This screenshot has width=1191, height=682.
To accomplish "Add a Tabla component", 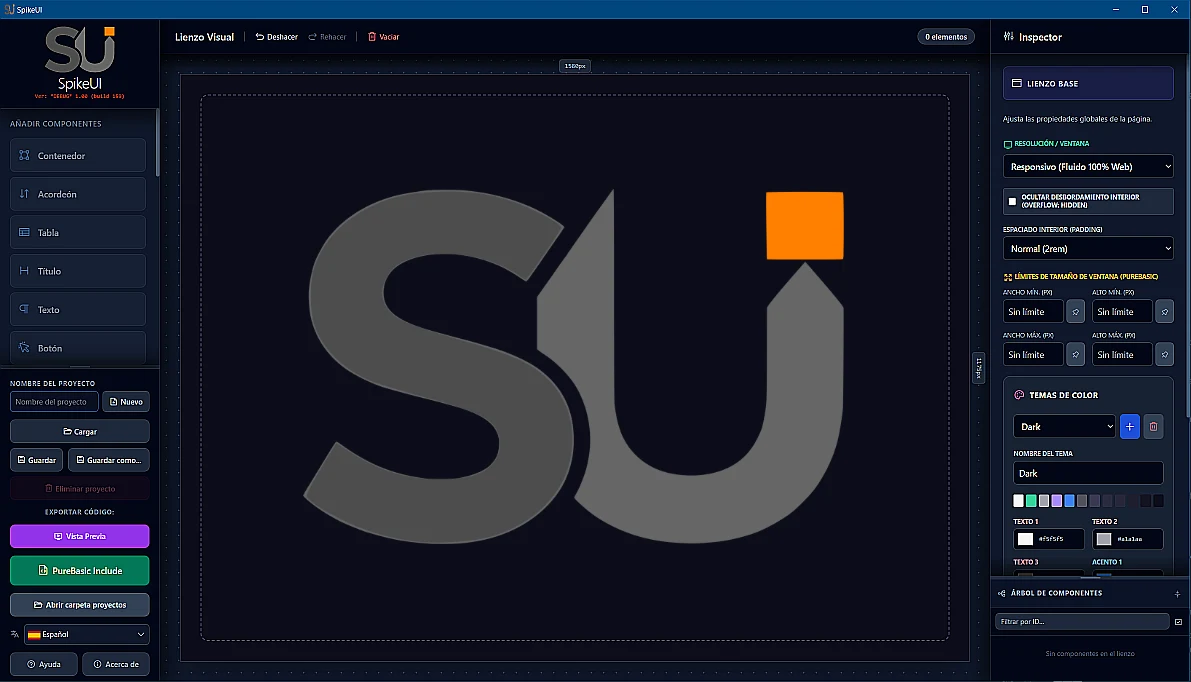I will [77, 232].
